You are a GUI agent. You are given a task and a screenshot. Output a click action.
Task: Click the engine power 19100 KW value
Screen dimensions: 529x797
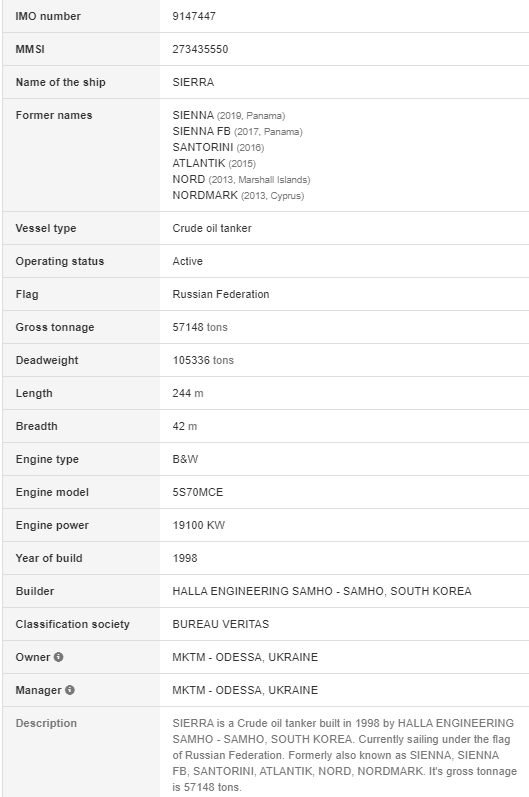(x=199, y=525)
